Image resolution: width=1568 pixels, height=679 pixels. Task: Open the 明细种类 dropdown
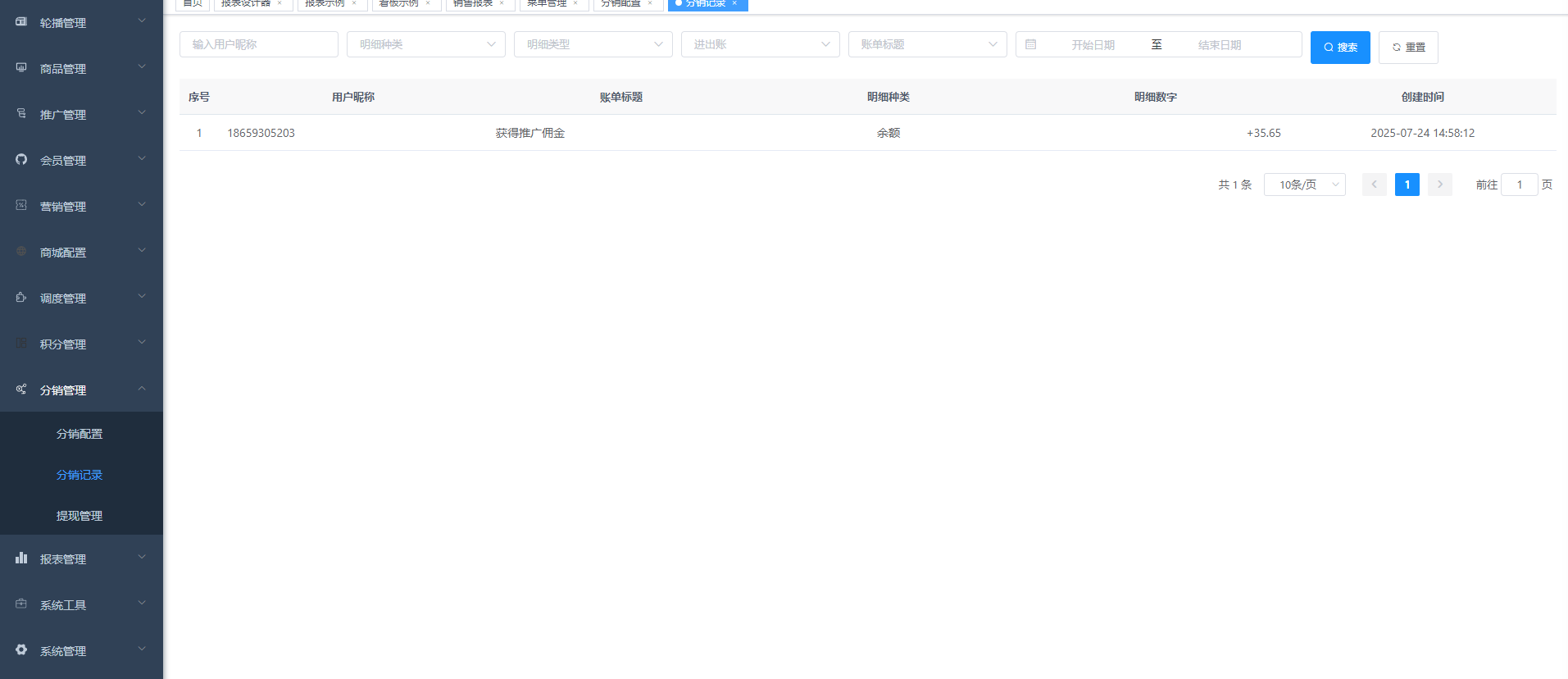(x=425, y=44)
